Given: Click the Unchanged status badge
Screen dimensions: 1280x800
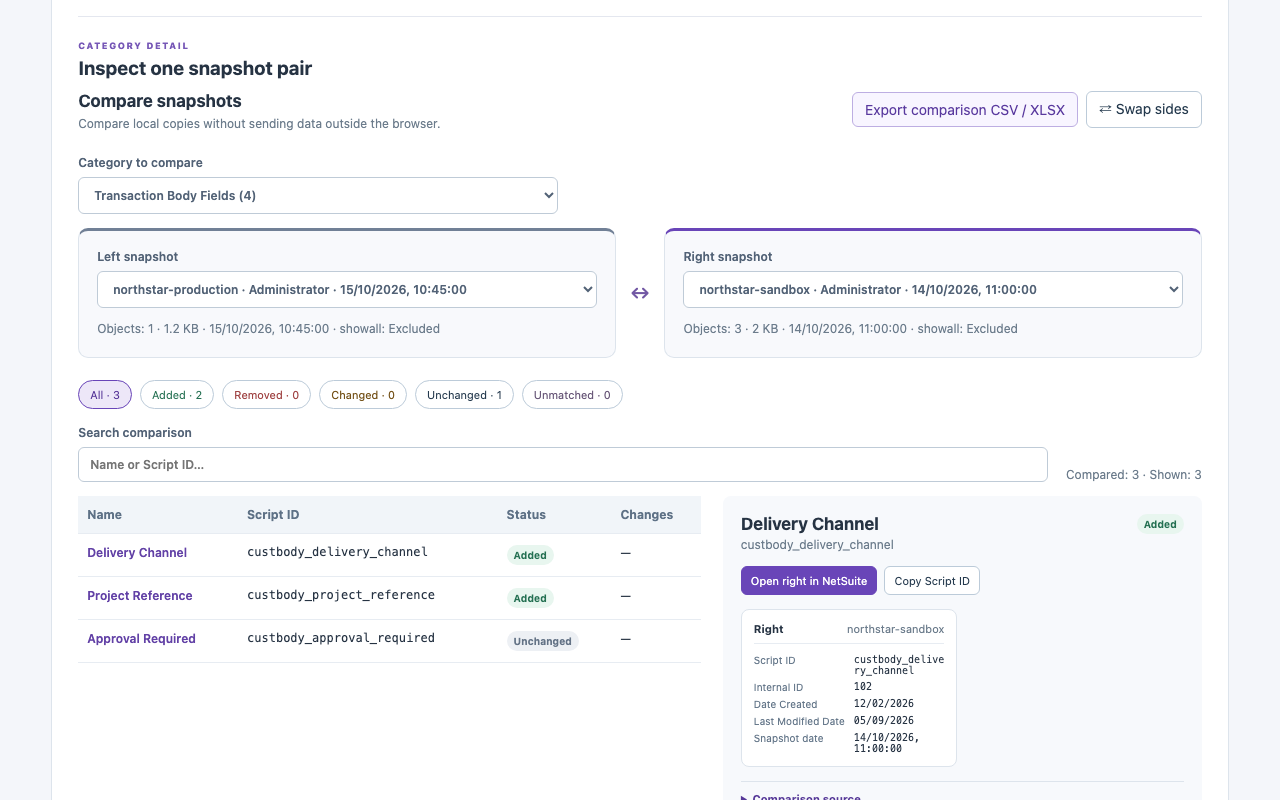Looking at the screenshot, I should coord(543,641).
